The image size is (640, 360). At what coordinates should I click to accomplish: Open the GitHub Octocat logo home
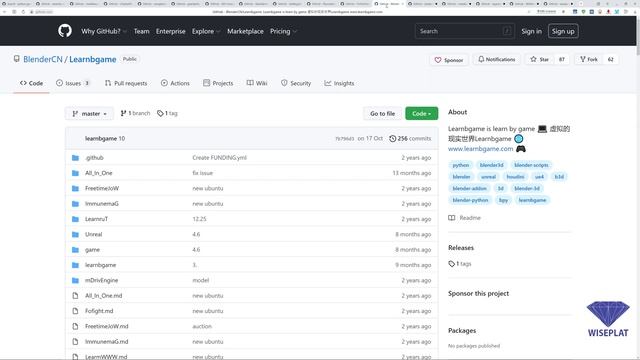click(x=64, y=31)
